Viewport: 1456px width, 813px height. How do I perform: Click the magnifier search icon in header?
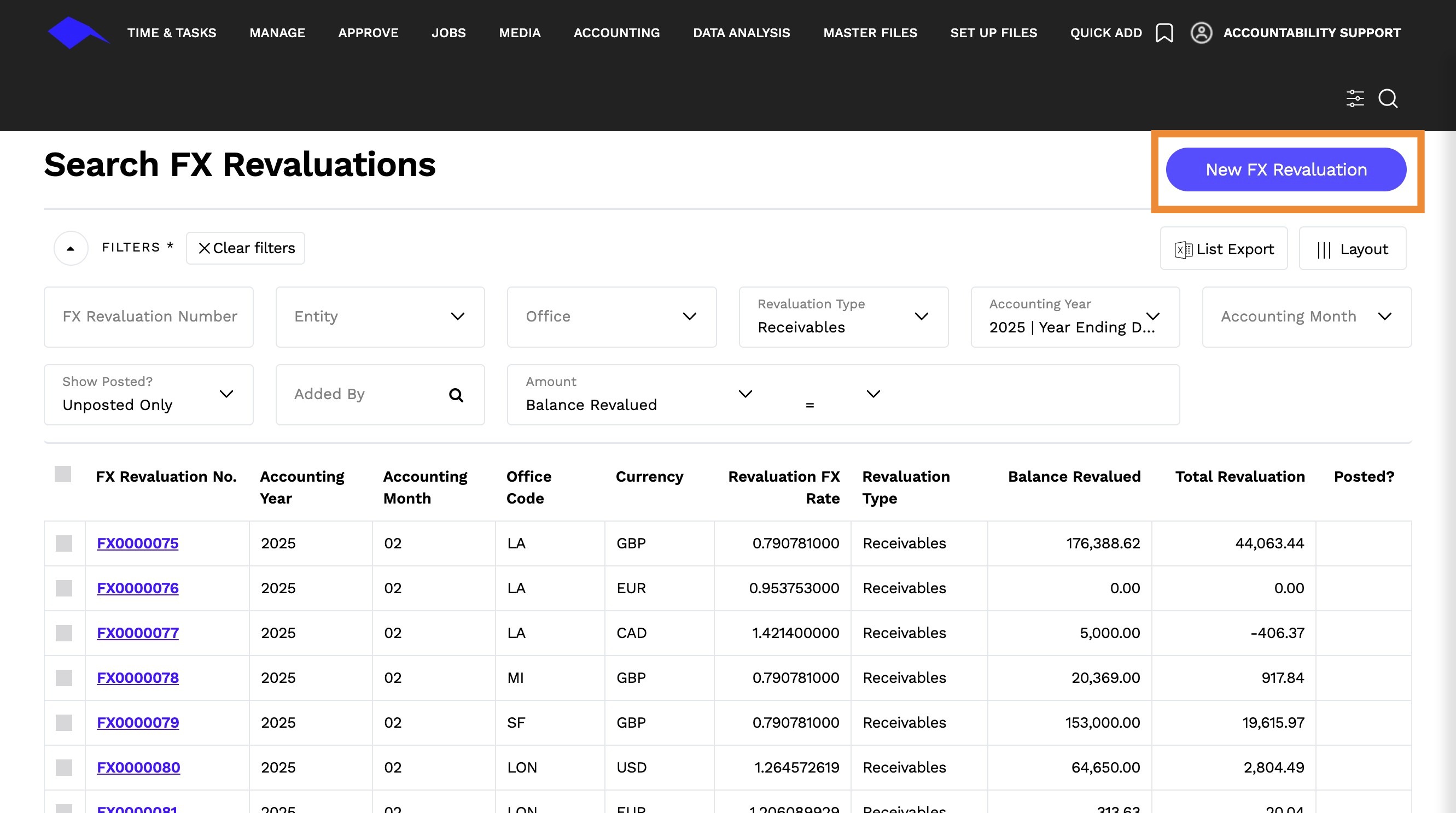click(1388, 98)
